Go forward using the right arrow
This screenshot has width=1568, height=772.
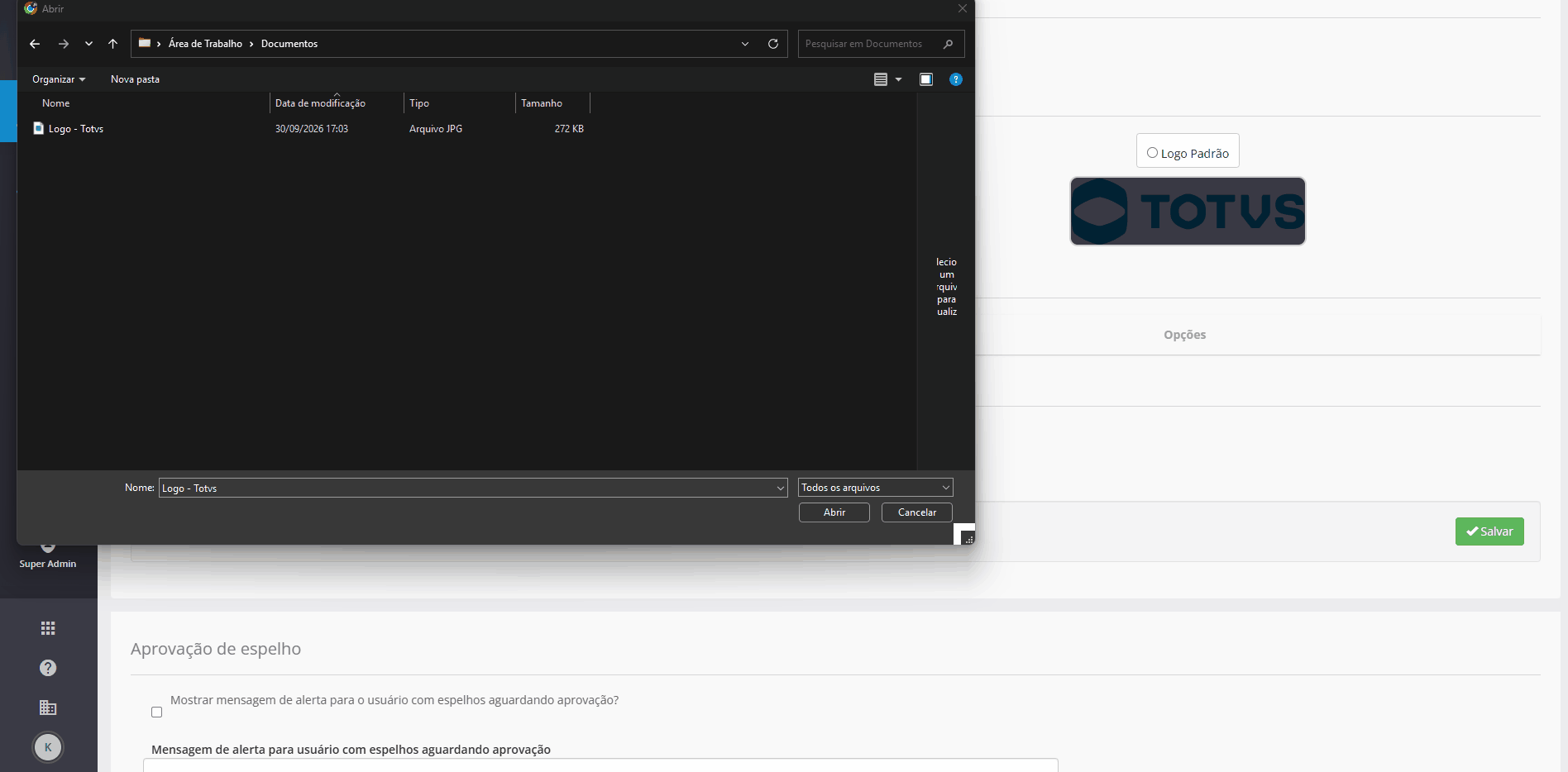coord(64,44)
